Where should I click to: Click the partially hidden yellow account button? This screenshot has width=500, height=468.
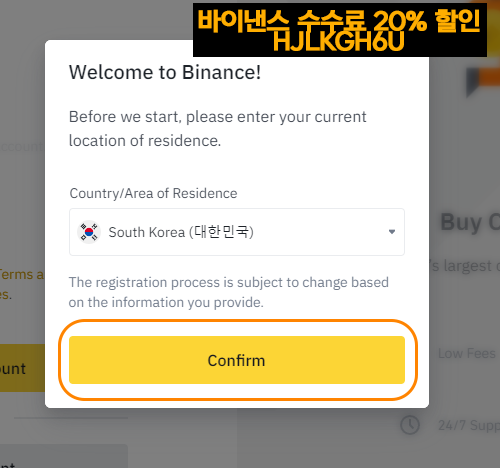[x=22, y=368]
